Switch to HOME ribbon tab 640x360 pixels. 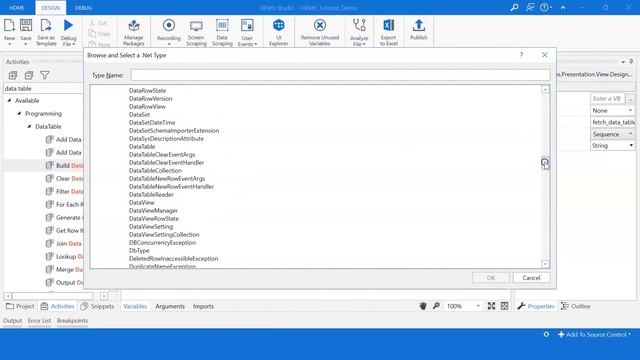(x=16, y=8)
